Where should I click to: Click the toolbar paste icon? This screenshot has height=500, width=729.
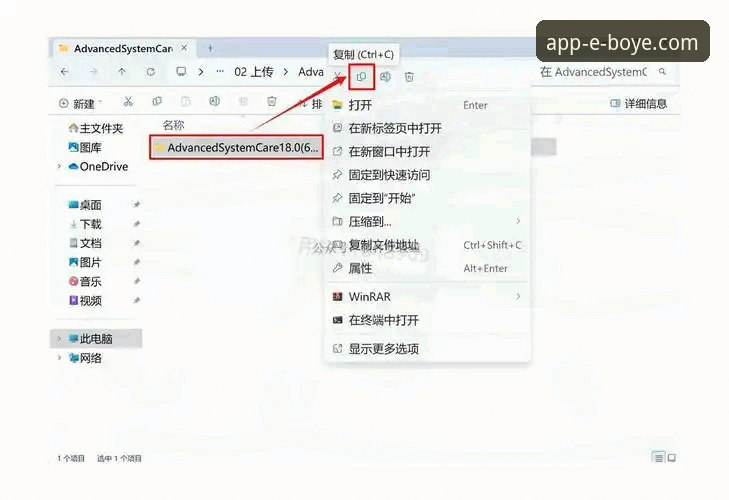pos(186,101)
